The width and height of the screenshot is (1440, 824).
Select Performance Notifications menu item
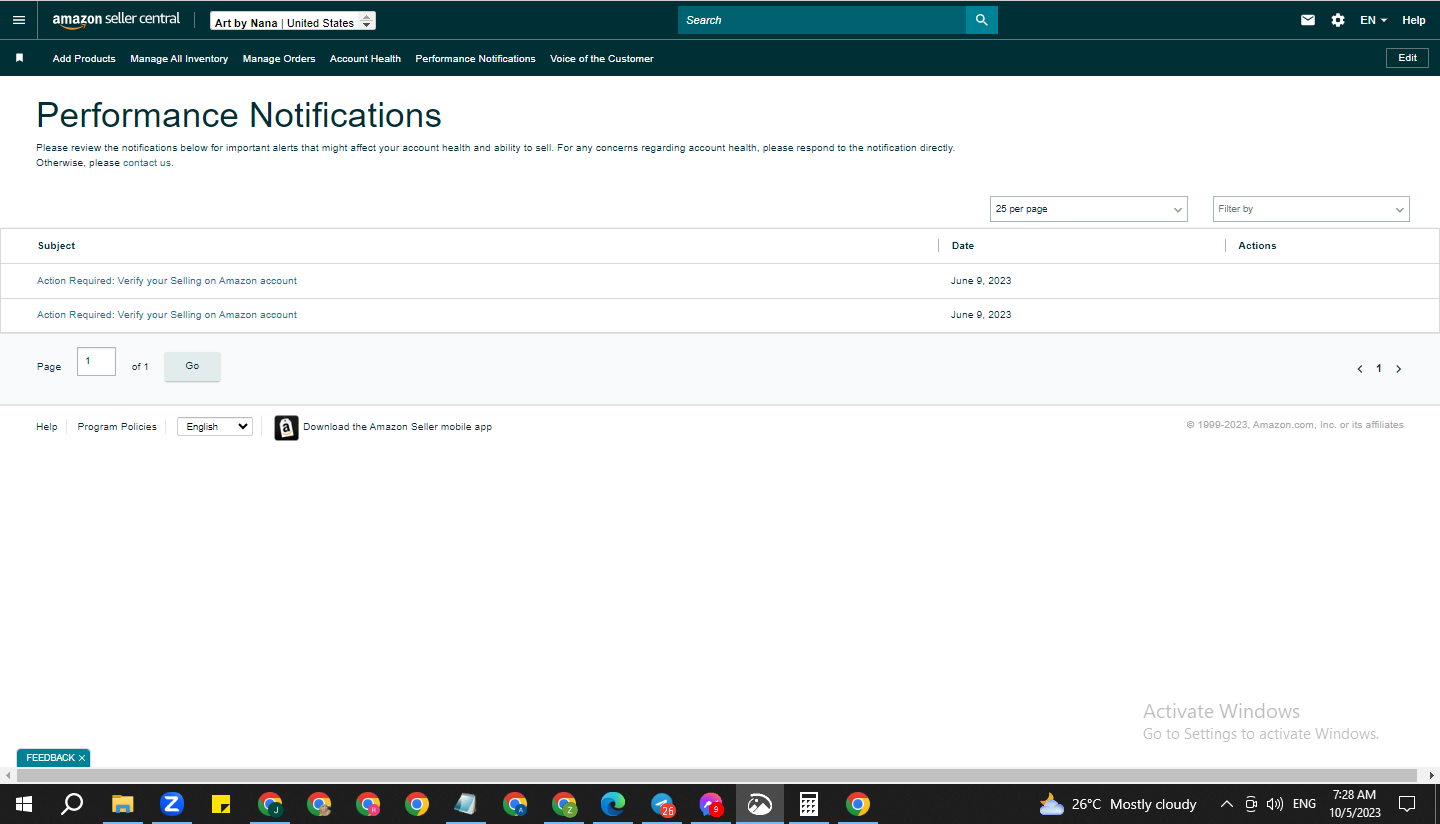(475, 59)
